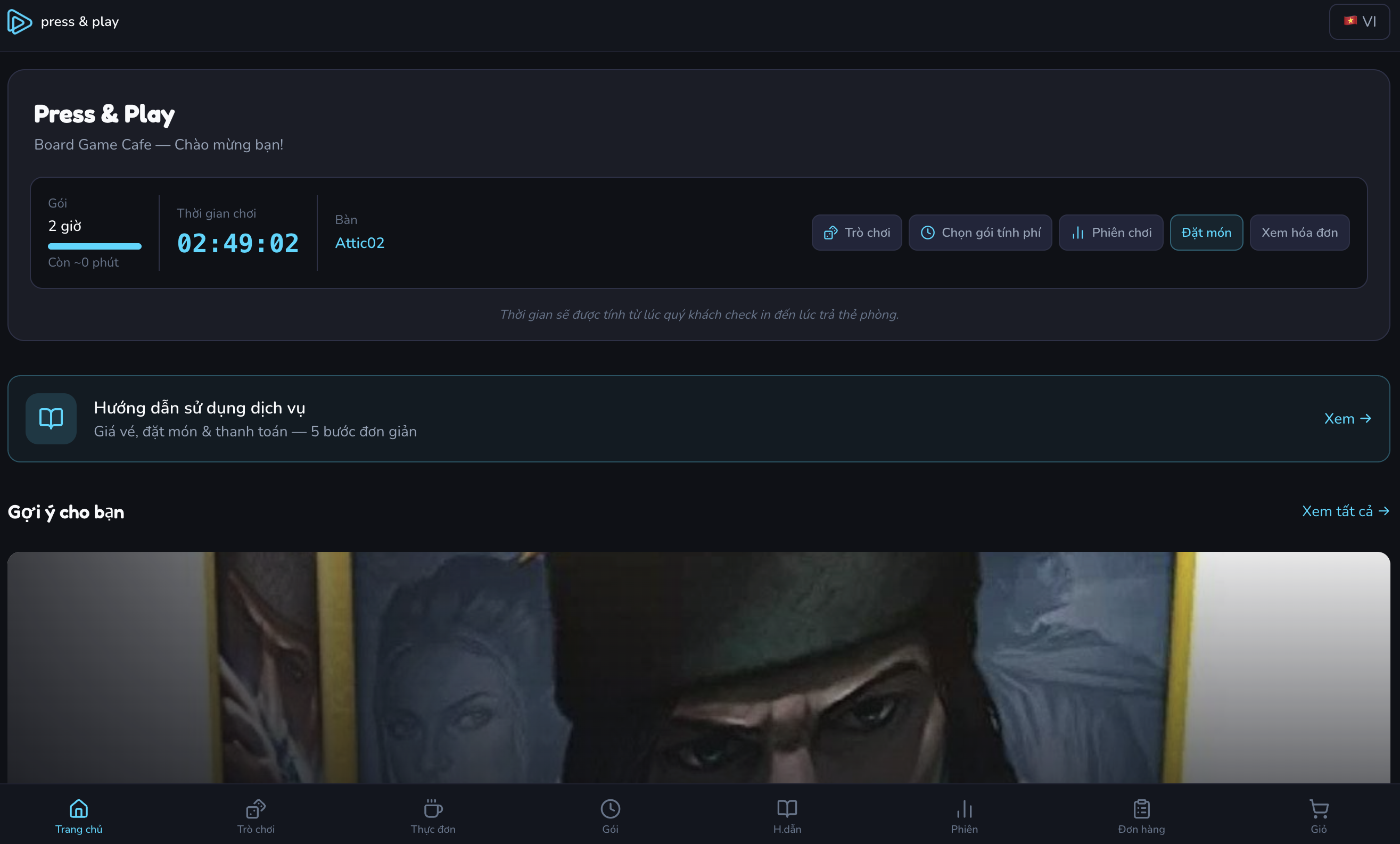Click the press & play logo icon
The width and height of the screenshot is (1400, 844).
coord(19,22)
